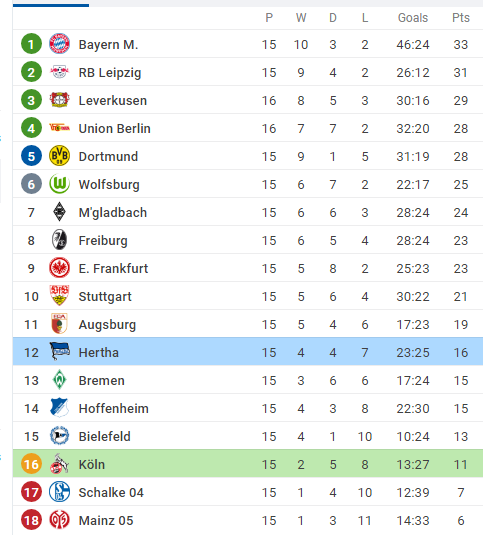Sort table by Pts column header
The image size is (483, 535).
tap(460, 18)
